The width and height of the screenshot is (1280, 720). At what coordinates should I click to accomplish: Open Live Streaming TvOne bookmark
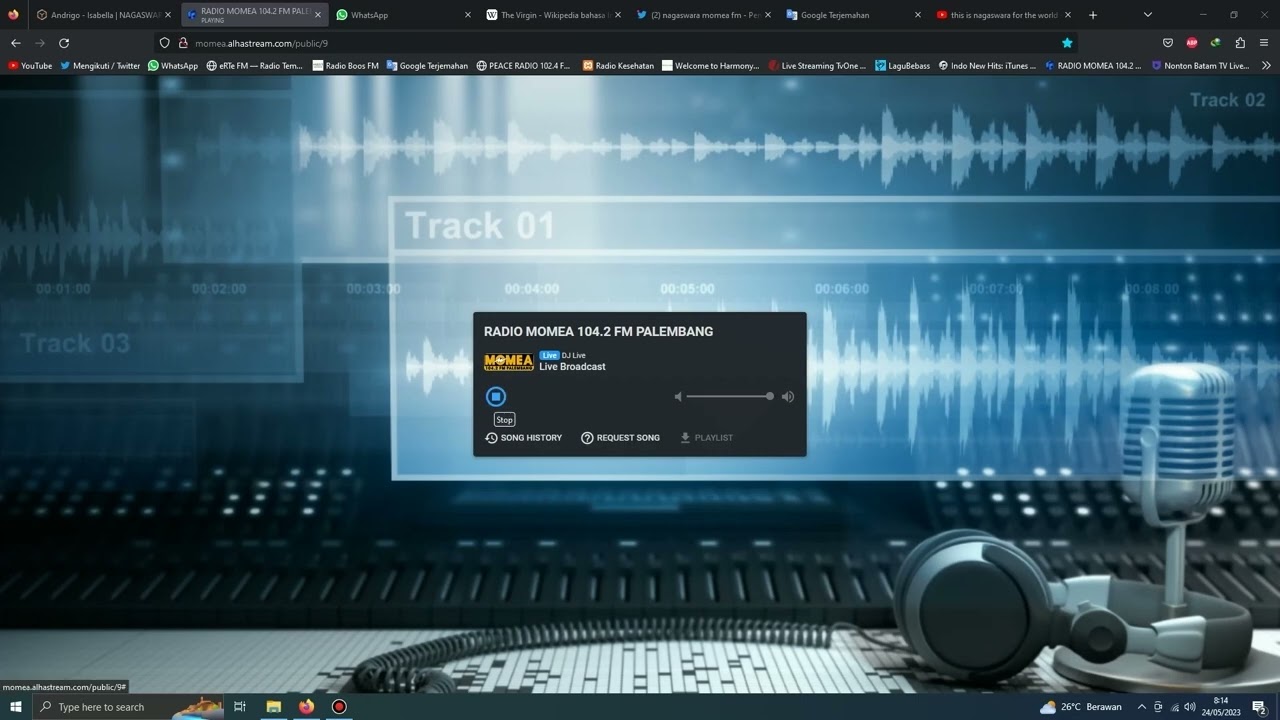817,66
